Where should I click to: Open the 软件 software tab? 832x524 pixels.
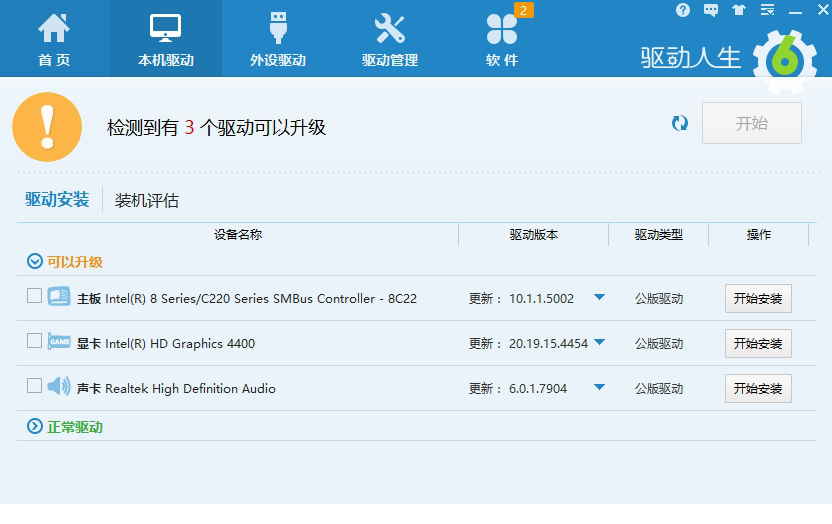point(501,39)
